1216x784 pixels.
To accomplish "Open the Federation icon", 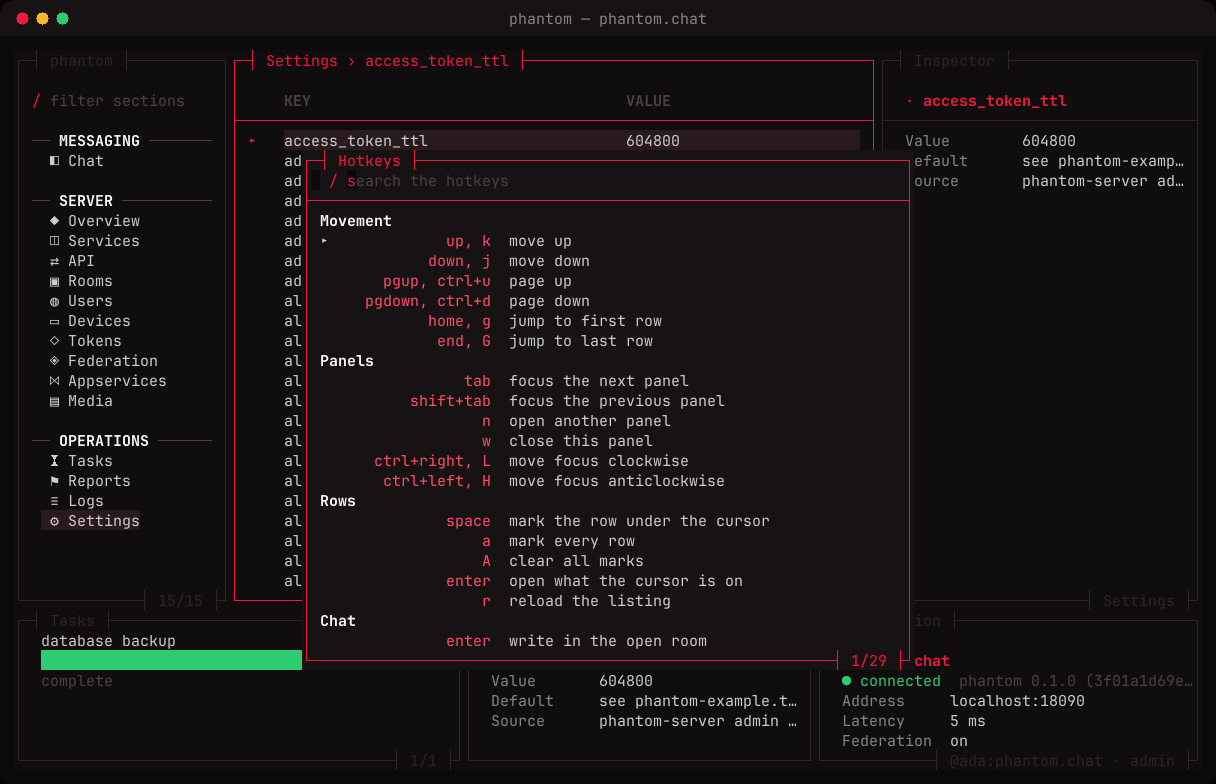I will click(x=54, y=361).
